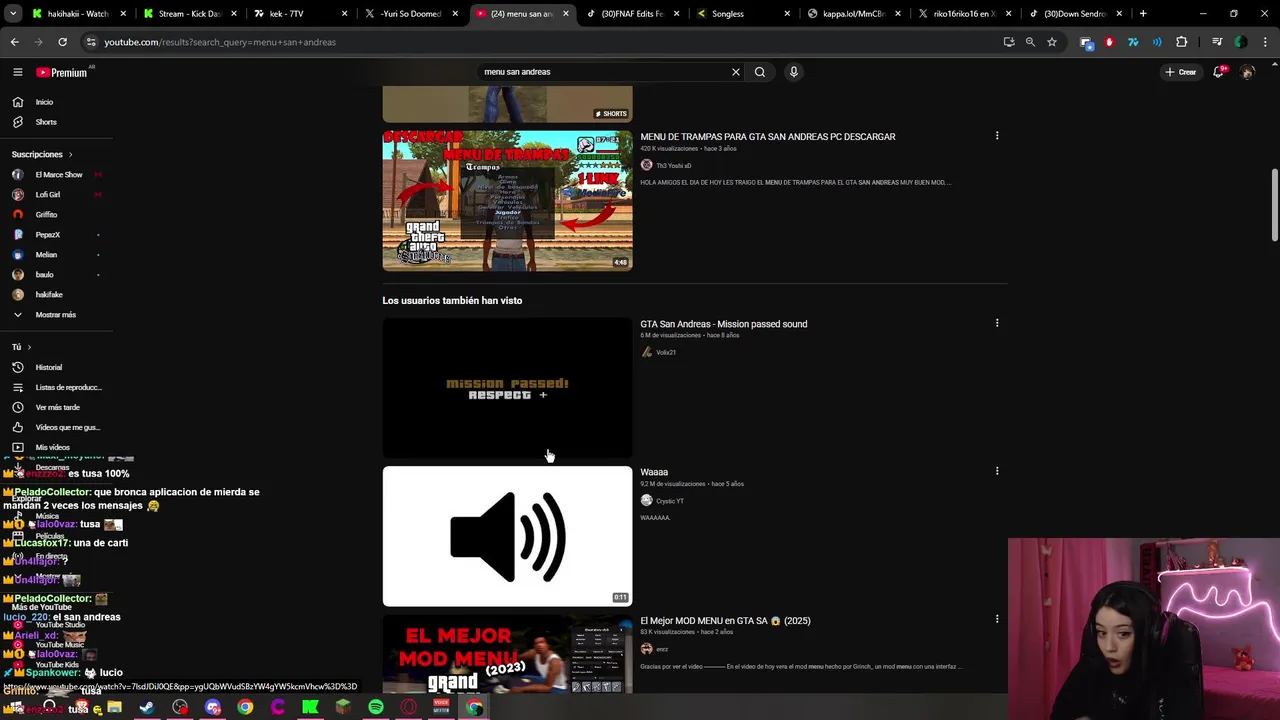The width and height of the screenshot is (1280, 720).
Task: Switch to the Songless tab
Action: coord(741,14)
